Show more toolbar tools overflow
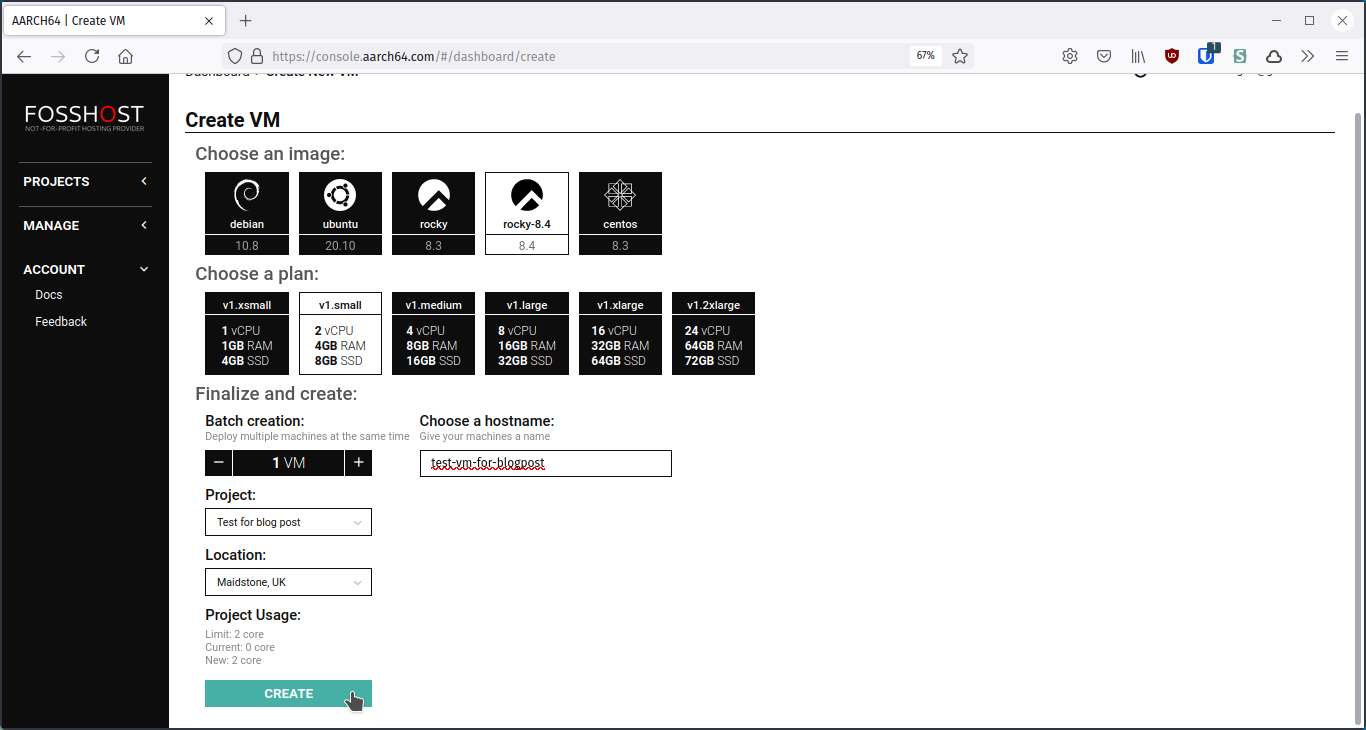1366x730 pixels. 1307,56
